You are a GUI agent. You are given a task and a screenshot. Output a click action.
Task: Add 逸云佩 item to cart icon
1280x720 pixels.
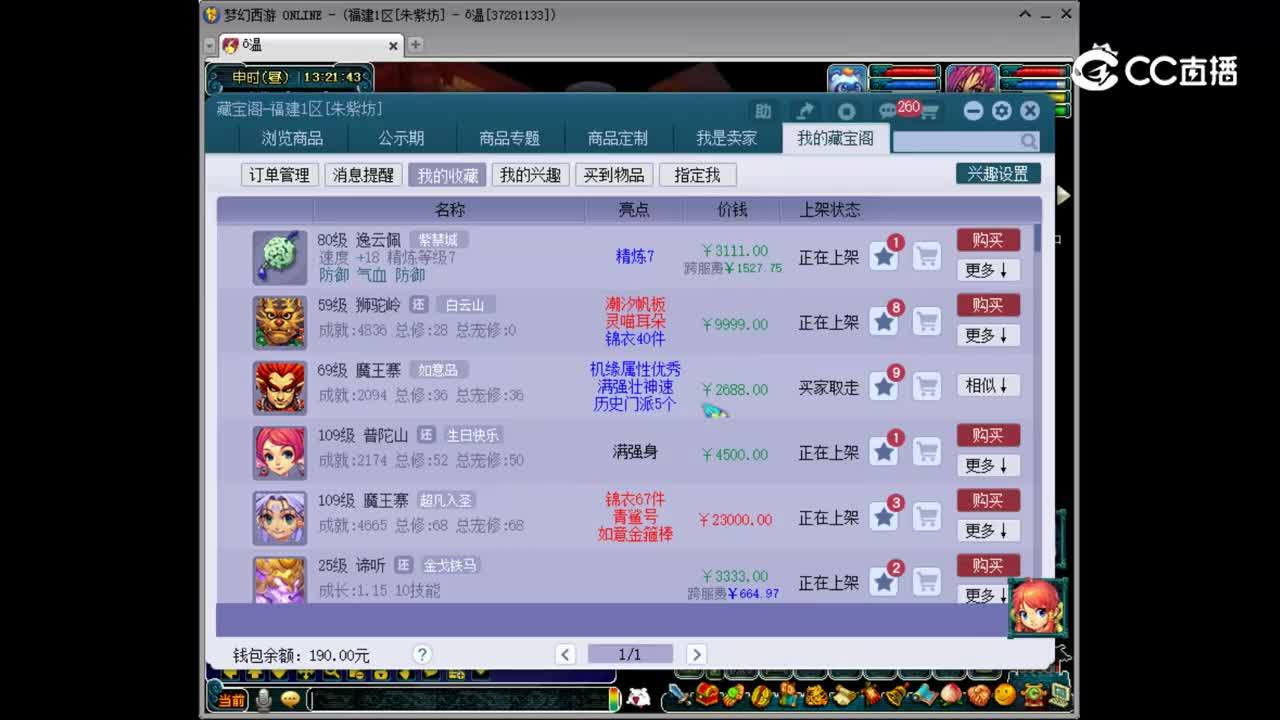pyautogui.click(x=927, y=257)
